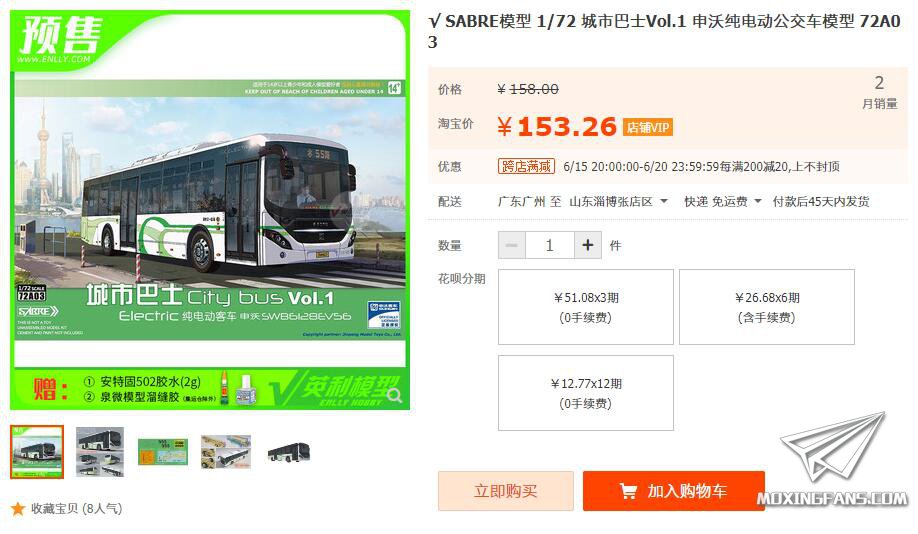Viewport: 918px width, 534px height.
Task: Select the first bus box-art thumbnail
Action: point(37,452)
